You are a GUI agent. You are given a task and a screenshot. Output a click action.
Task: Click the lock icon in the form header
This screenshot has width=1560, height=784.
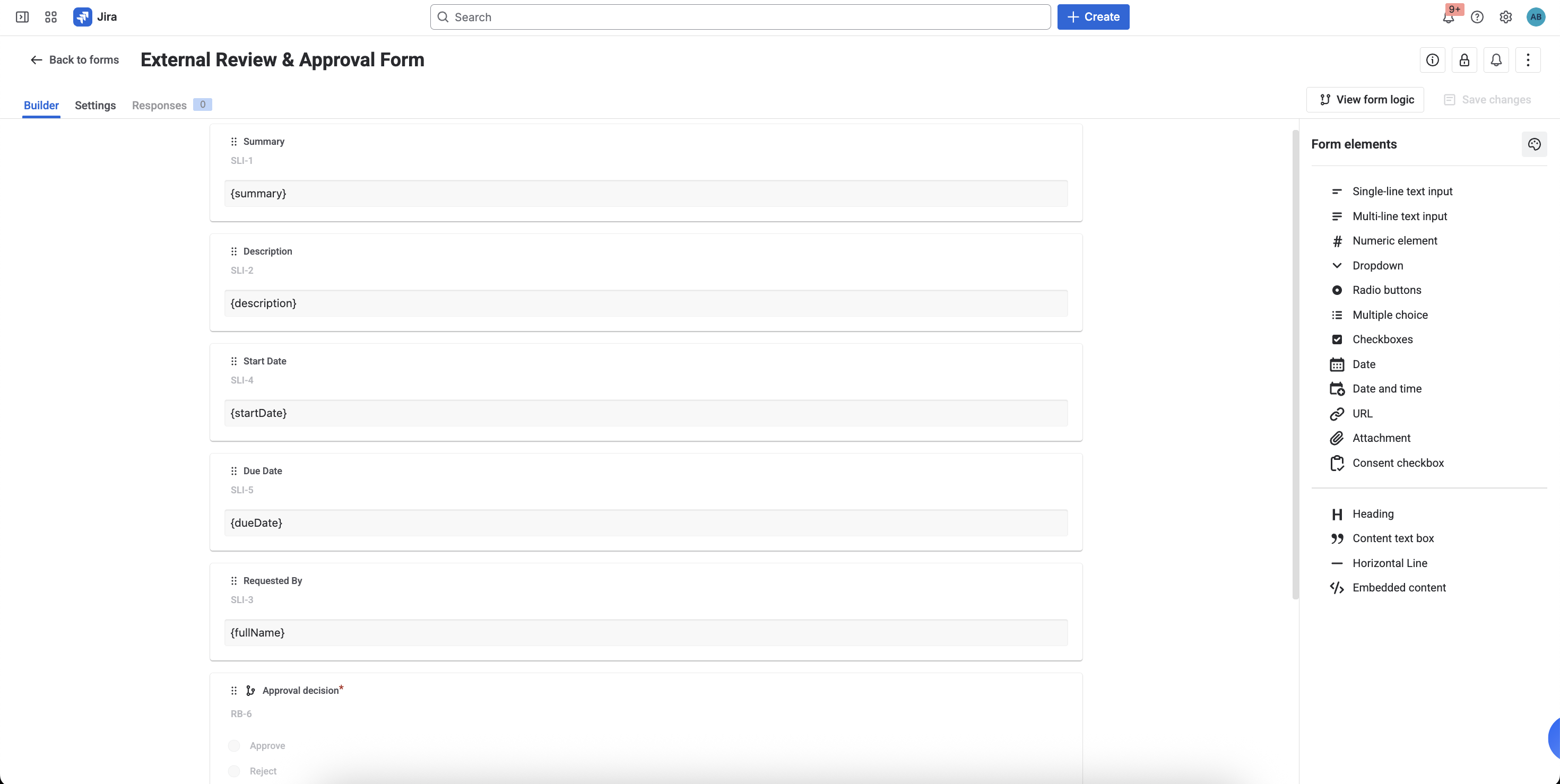pyautogui.click(x=1464, y=59)
